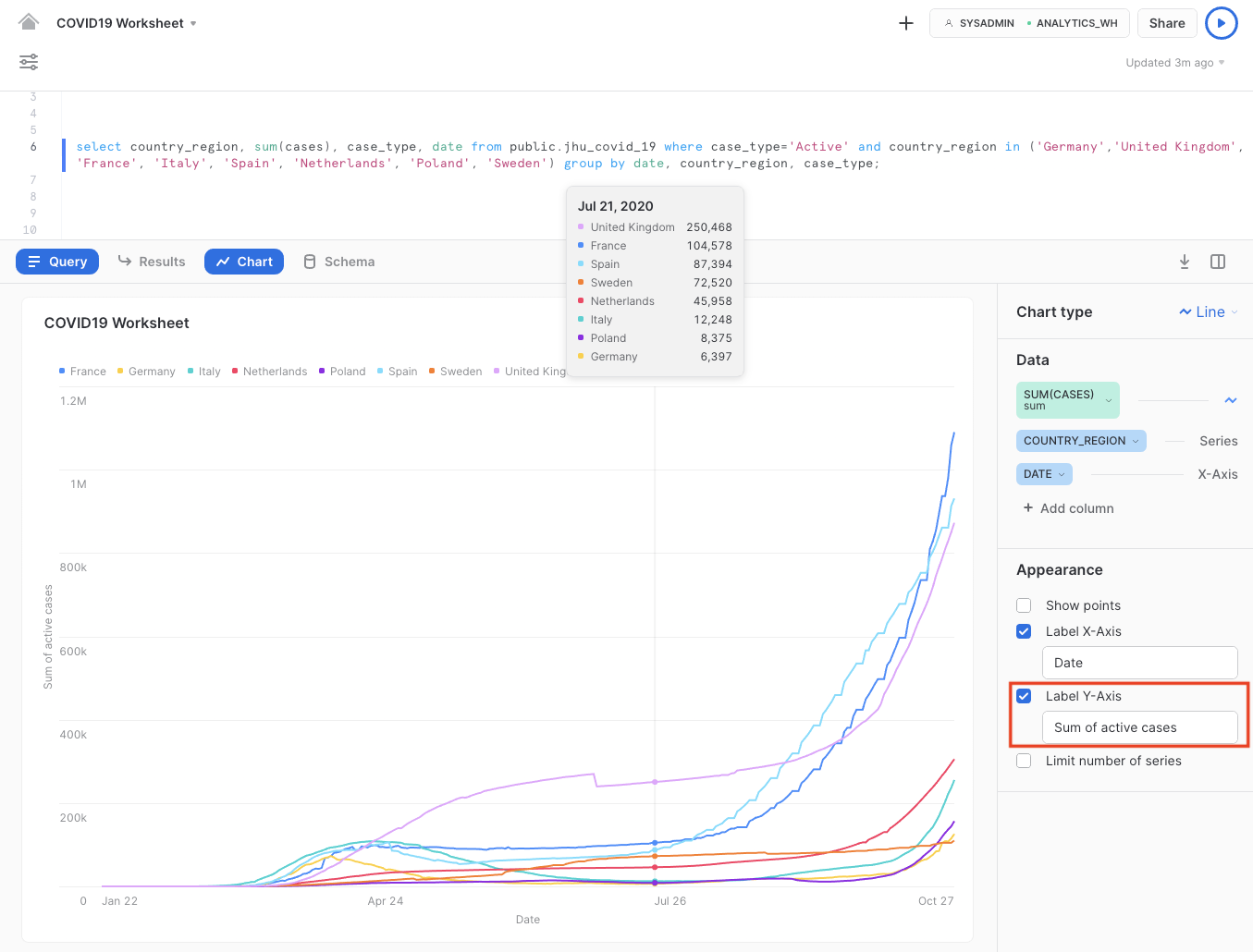The height and width of the screenshot is (952, 1253).
Task: Download the results using download icon
Action: tap(1185, 262)
